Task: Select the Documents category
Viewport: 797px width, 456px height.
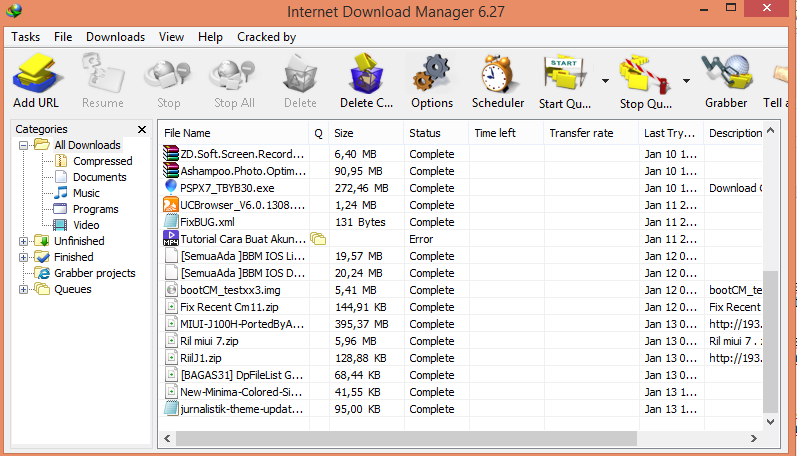Action: [100, 177]
